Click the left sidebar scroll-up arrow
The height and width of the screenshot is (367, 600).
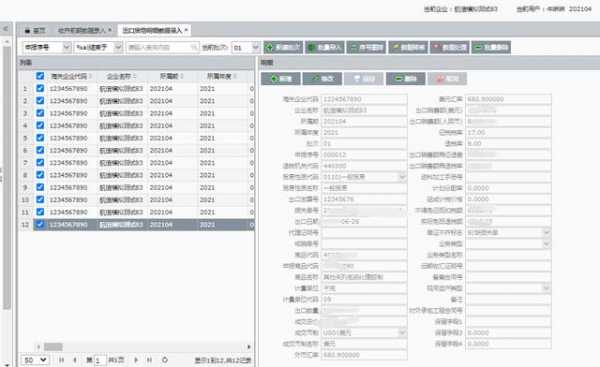tap(7, 41)
